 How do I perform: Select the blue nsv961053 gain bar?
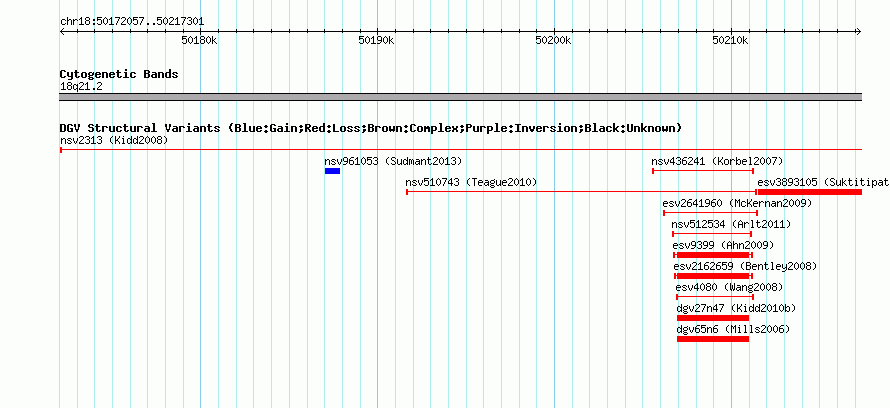333,171
